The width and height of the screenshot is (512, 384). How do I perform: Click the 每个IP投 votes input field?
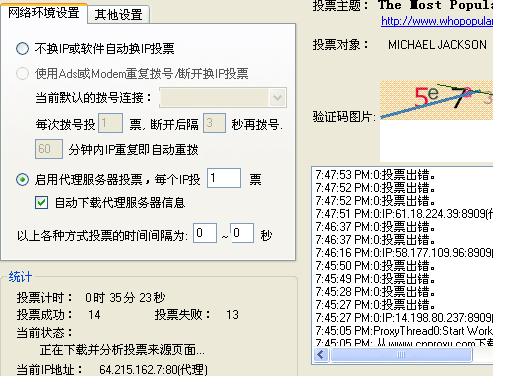pos(224,178)
